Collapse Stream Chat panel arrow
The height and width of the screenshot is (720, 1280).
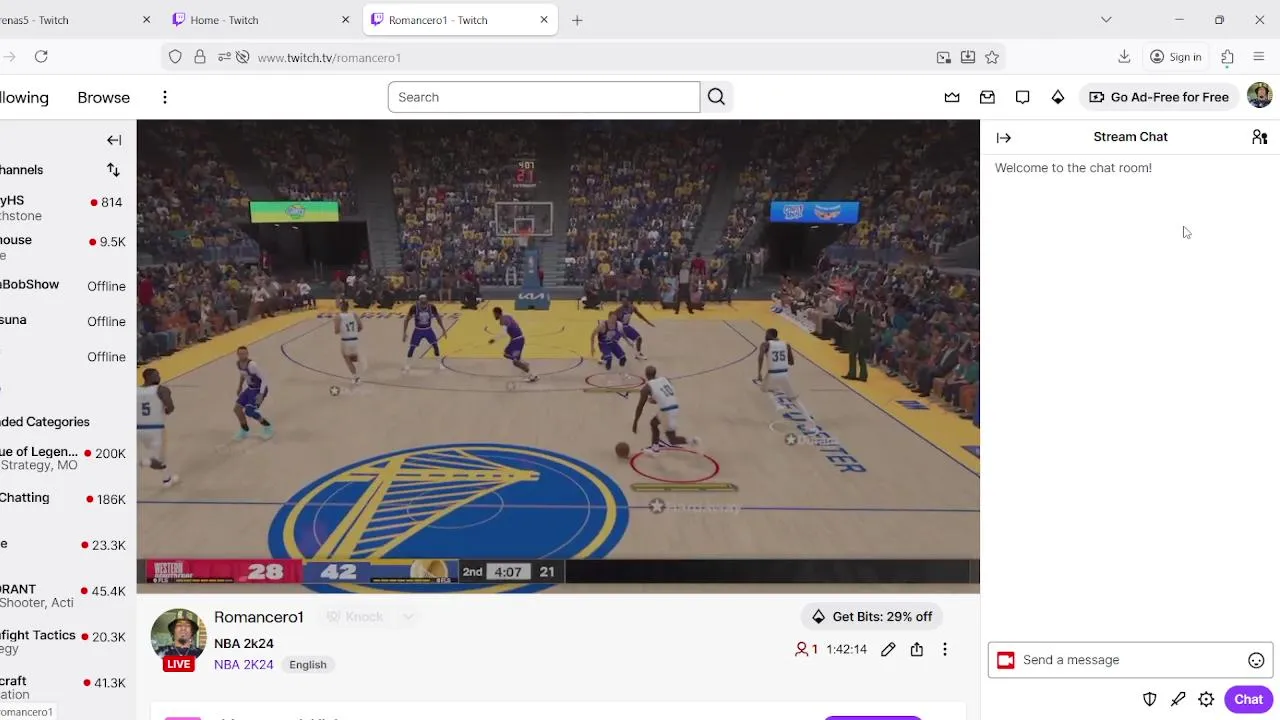click(1004, 138)
